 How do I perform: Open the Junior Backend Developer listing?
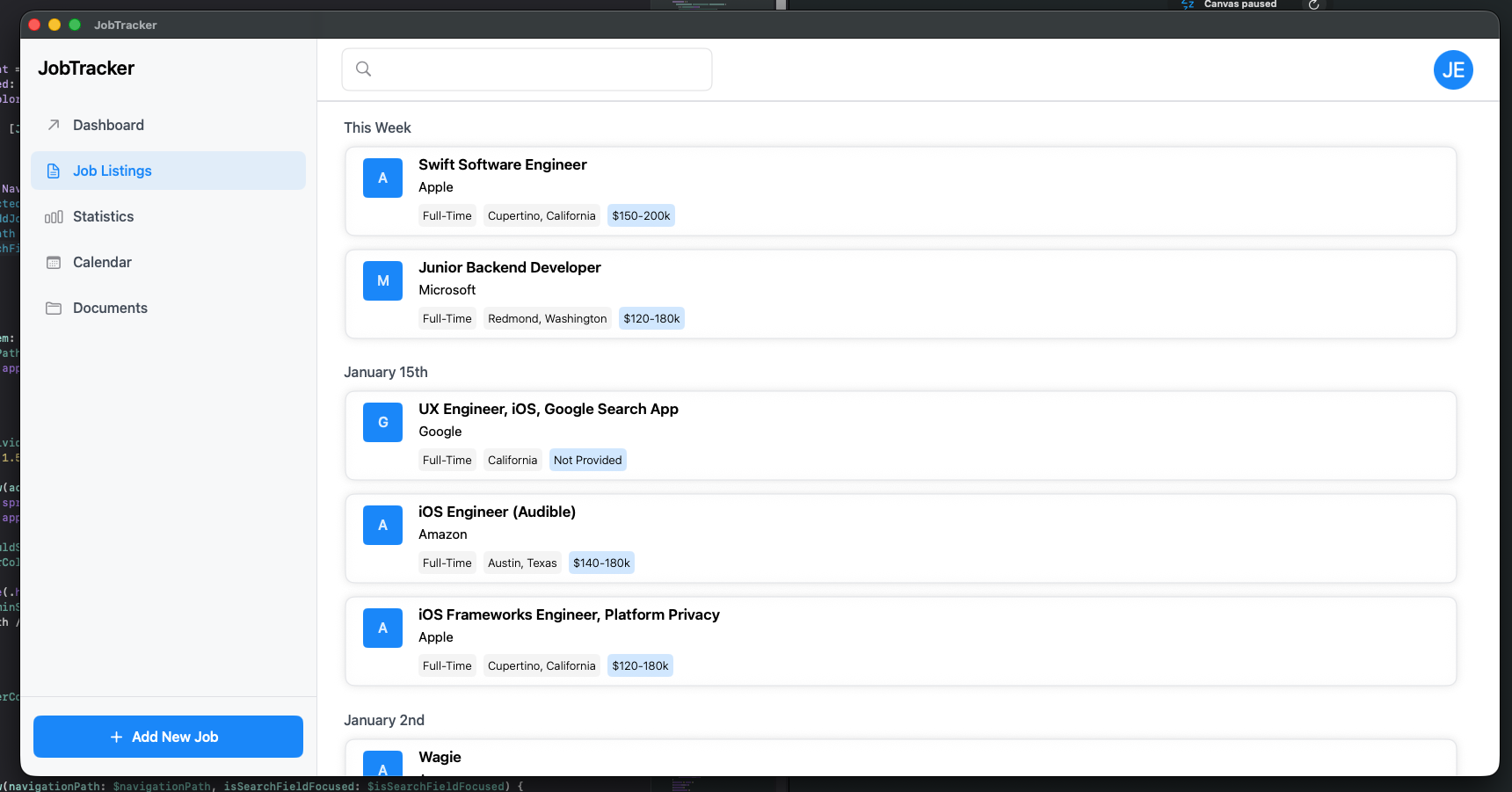[x=901, y=294]
